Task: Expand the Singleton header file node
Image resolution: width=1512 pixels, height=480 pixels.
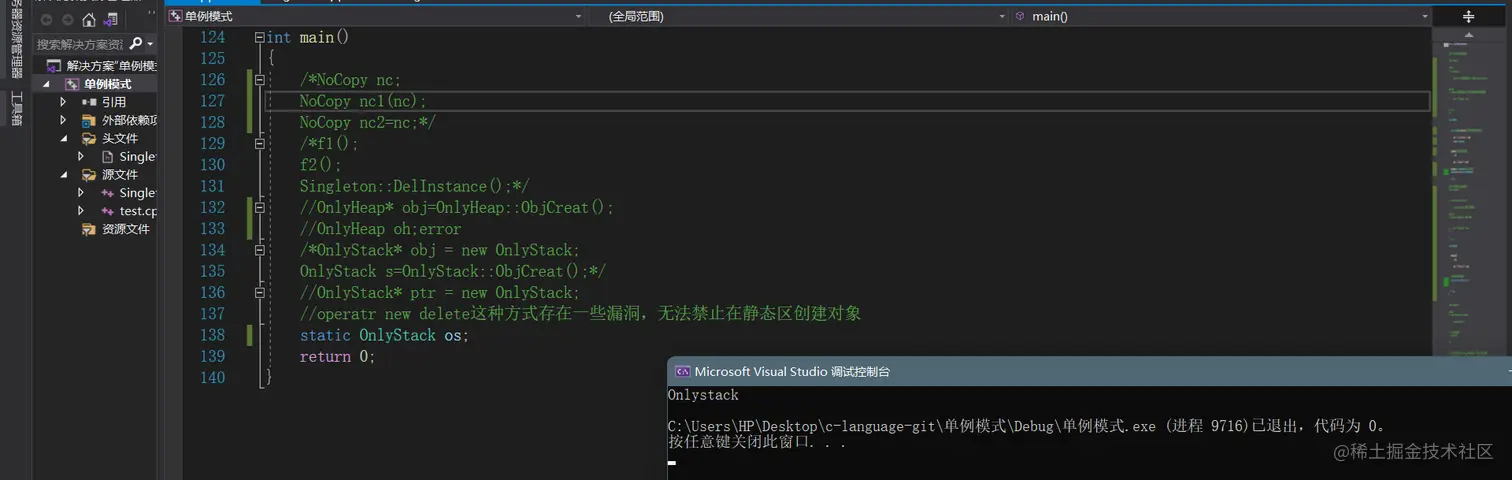Action: pos(81,156)
